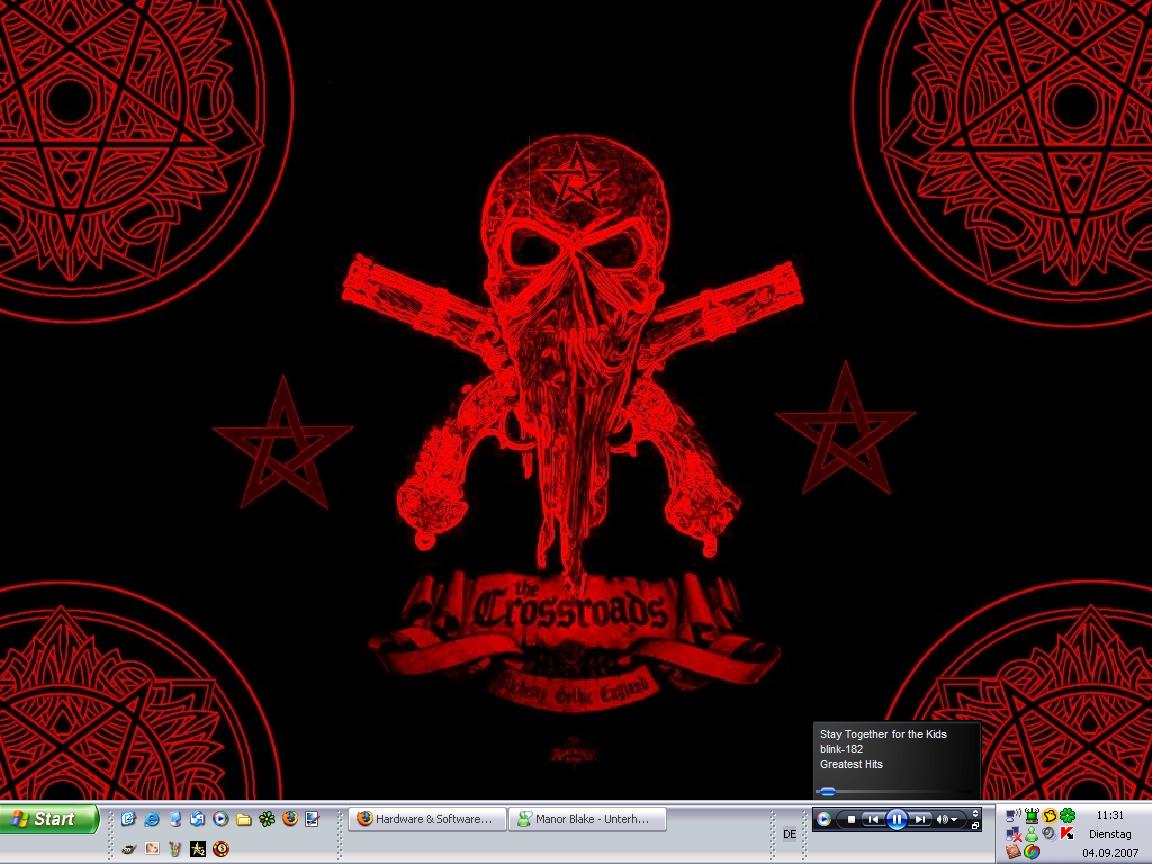Click the song seek slider

828,792
